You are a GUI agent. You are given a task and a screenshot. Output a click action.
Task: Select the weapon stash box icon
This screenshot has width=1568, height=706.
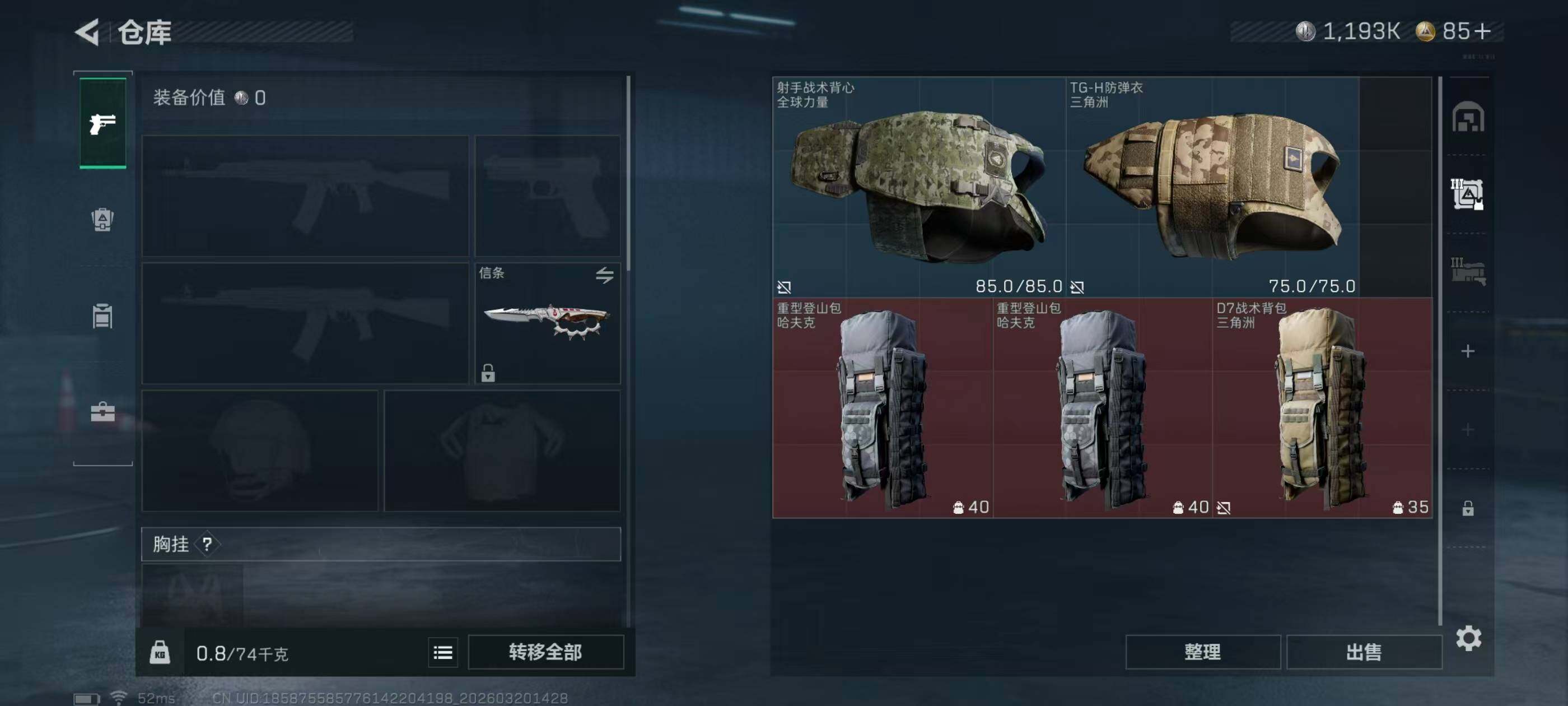[1468, 272]
